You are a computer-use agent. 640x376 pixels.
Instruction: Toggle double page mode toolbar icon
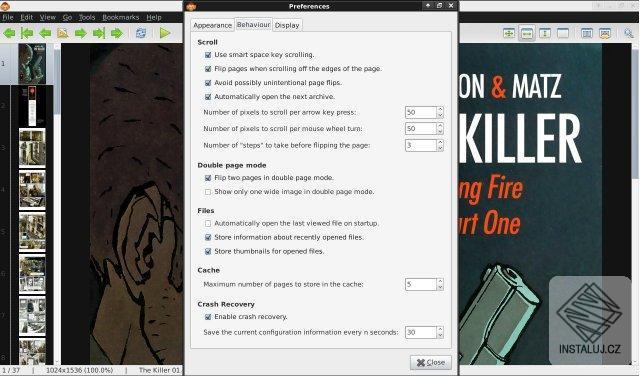587,33
